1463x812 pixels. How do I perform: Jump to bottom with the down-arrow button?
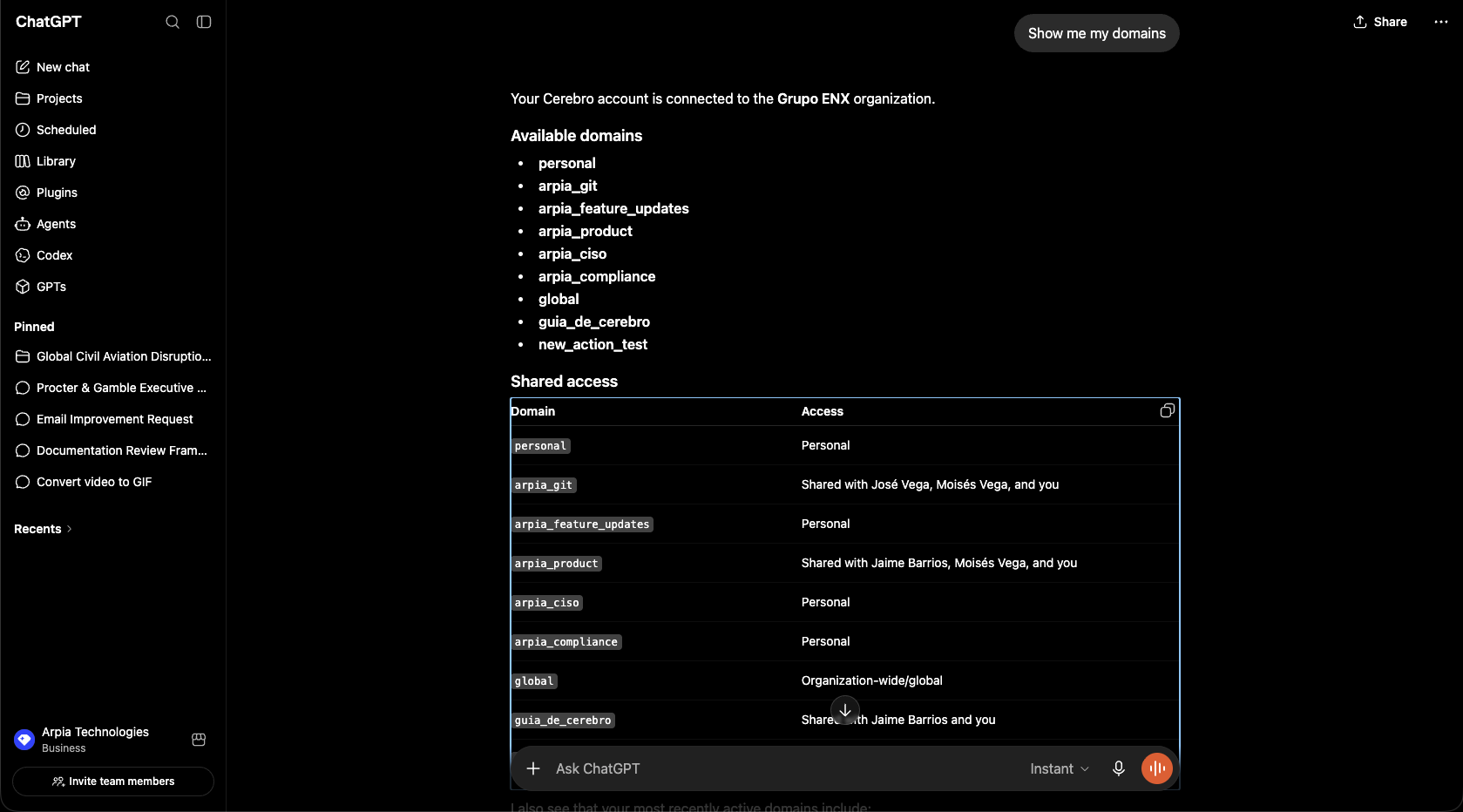(x=845, y=710)
